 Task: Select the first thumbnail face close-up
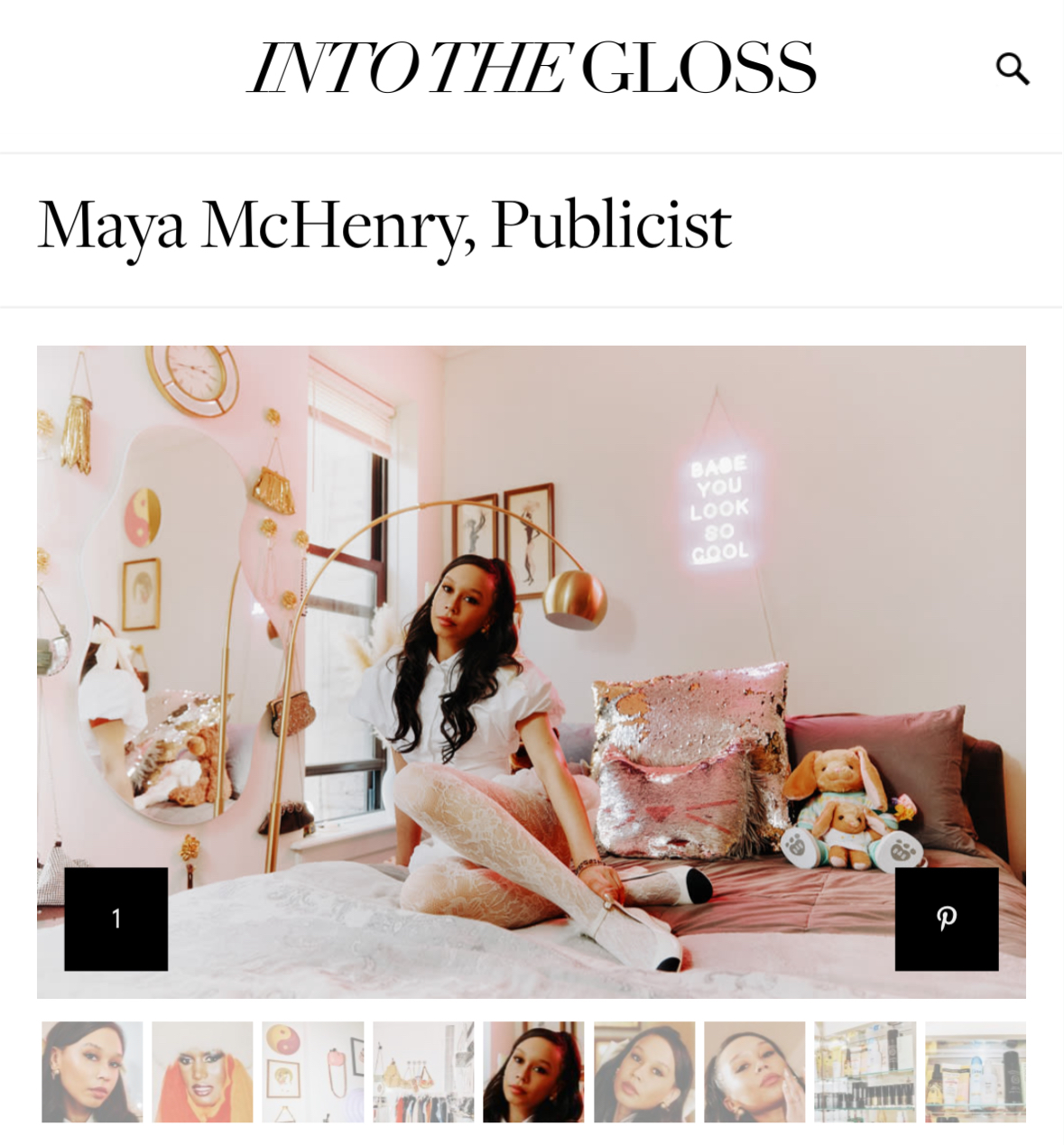pyautogui.click(x=92, y=1072)
